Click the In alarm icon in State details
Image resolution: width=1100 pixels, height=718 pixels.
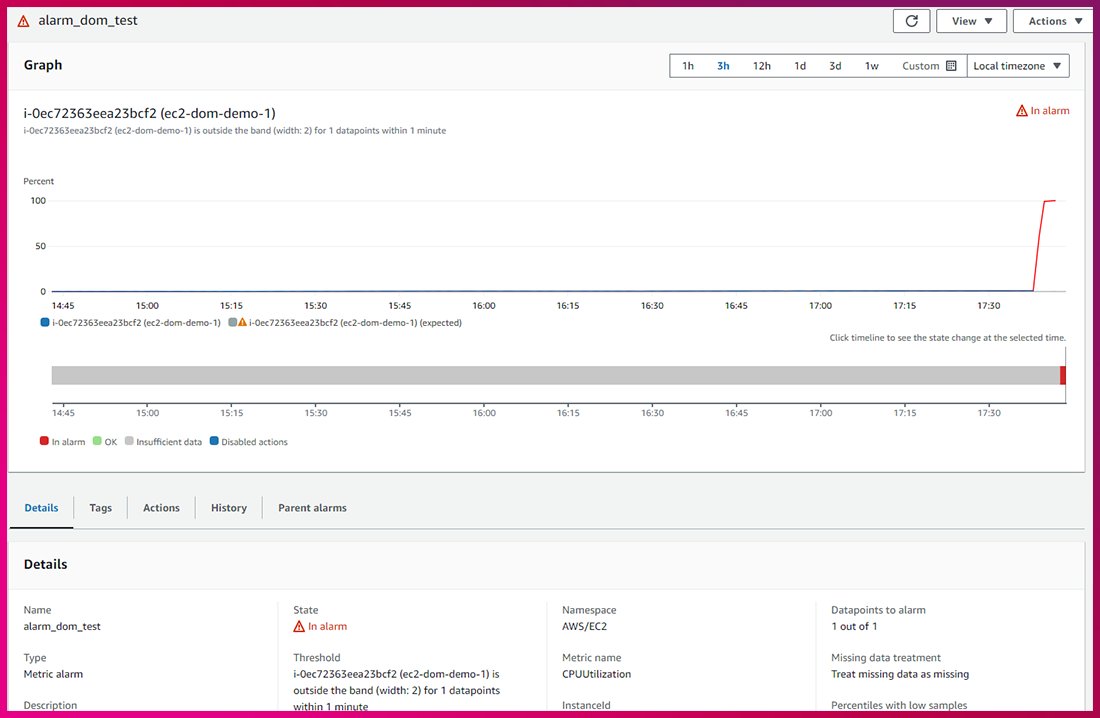(x=299, y=627)
